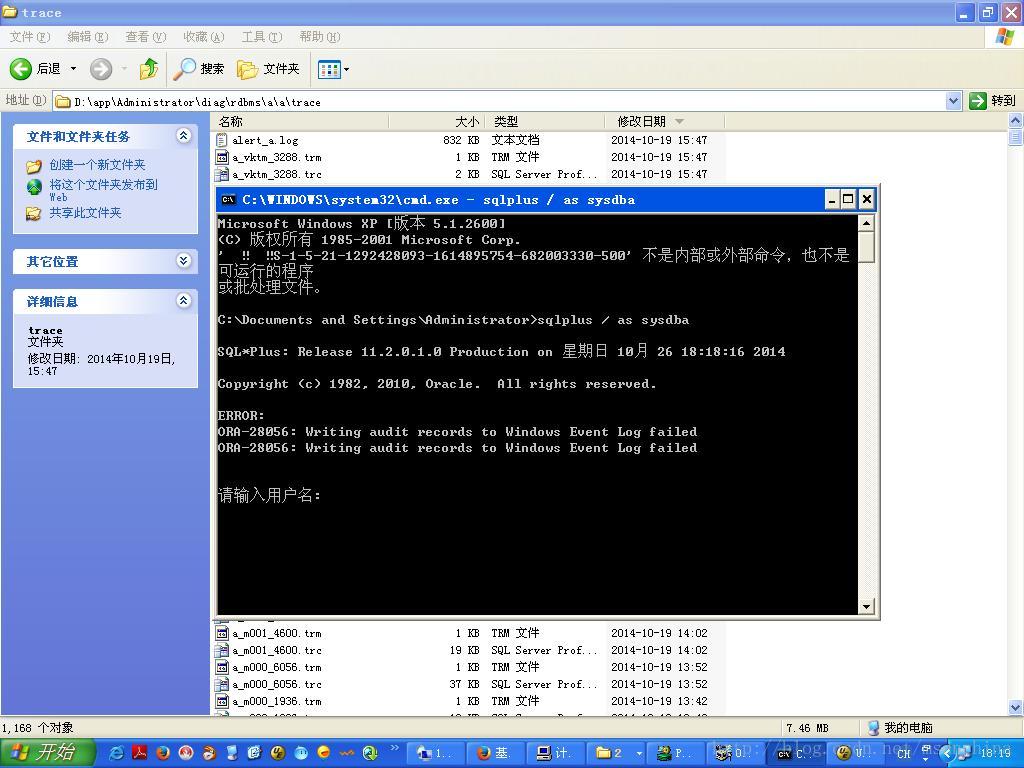Click cmd window scroll down arrow

866,606
